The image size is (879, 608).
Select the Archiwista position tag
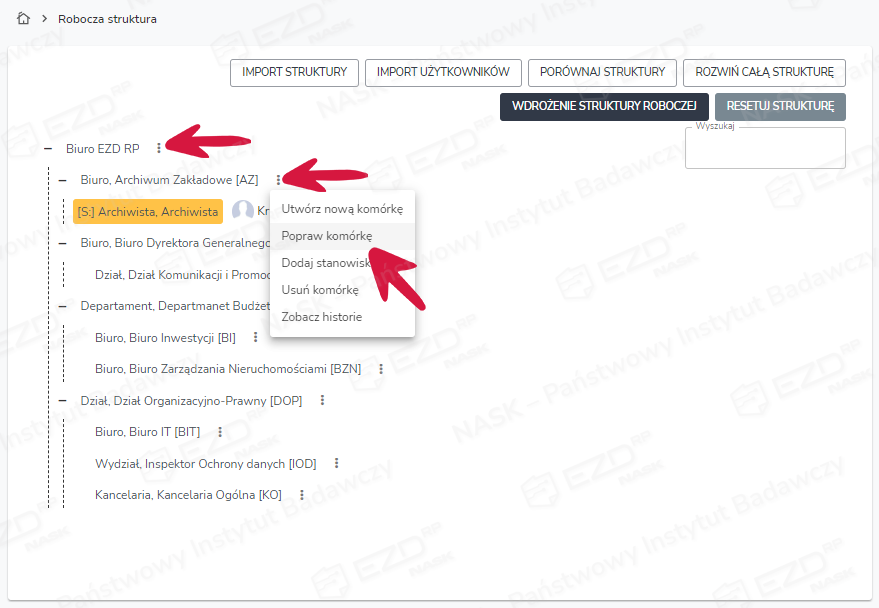coord(147,211)
